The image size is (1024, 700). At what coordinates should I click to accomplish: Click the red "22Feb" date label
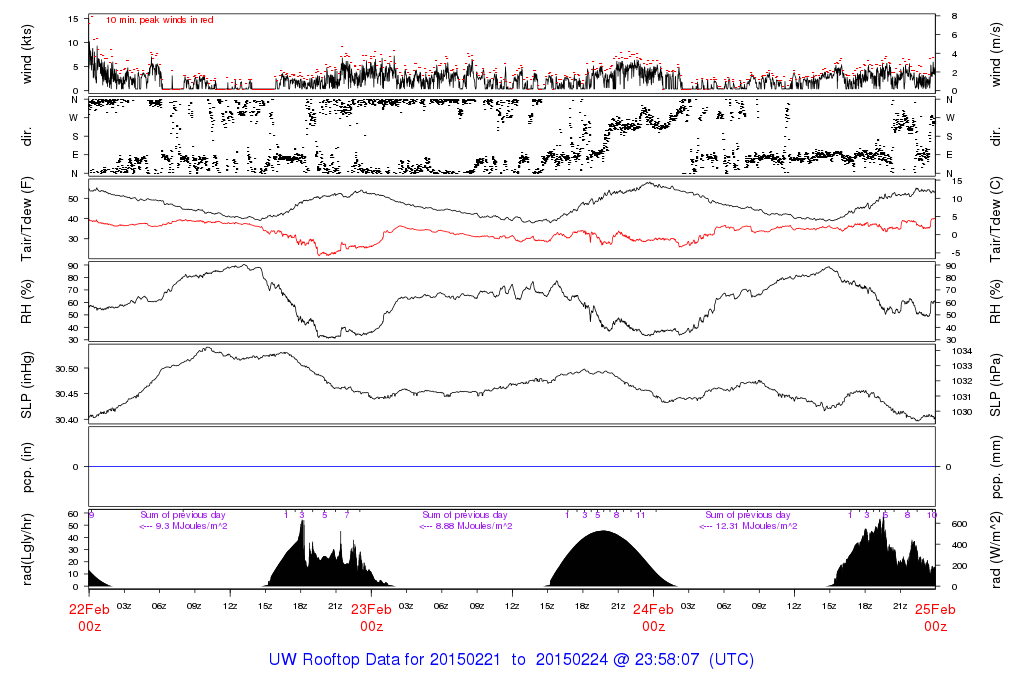click(x=89, y=609)
